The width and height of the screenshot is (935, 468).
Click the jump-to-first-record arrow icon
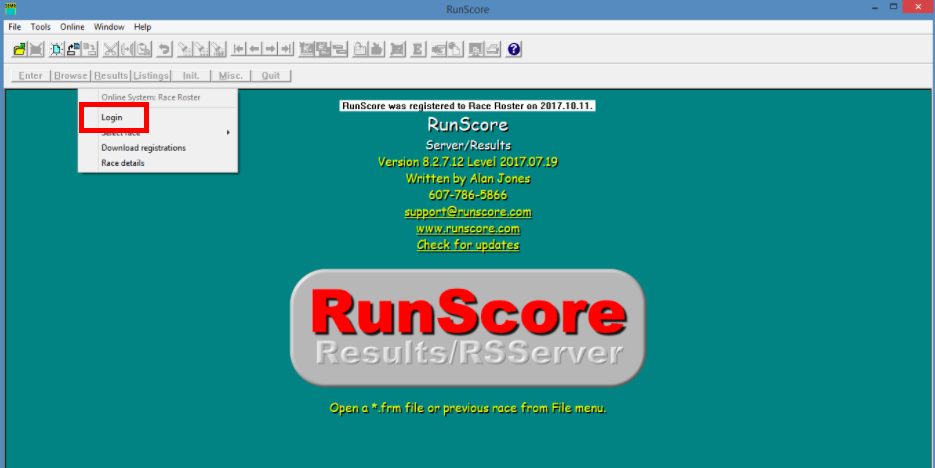(x=238, y=49)
